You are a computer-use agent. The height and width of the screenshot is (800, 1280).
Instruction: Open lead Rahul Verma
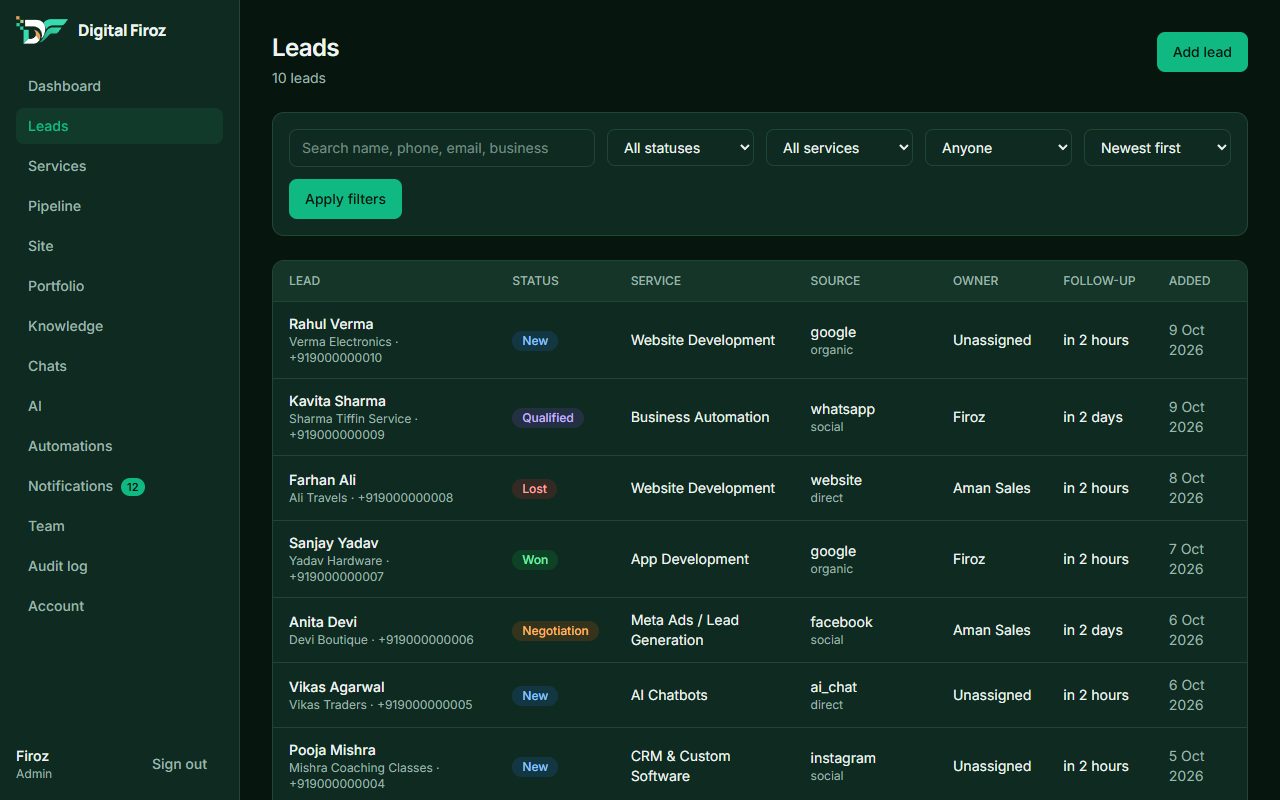[x=331, y=324]
